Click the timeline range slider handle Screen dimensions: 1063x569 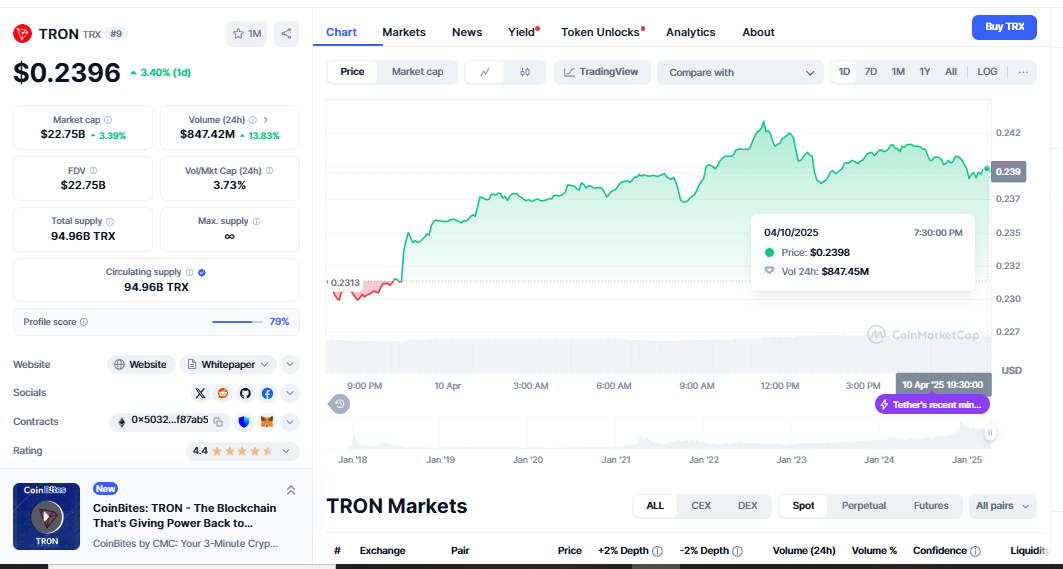(990, 433)
